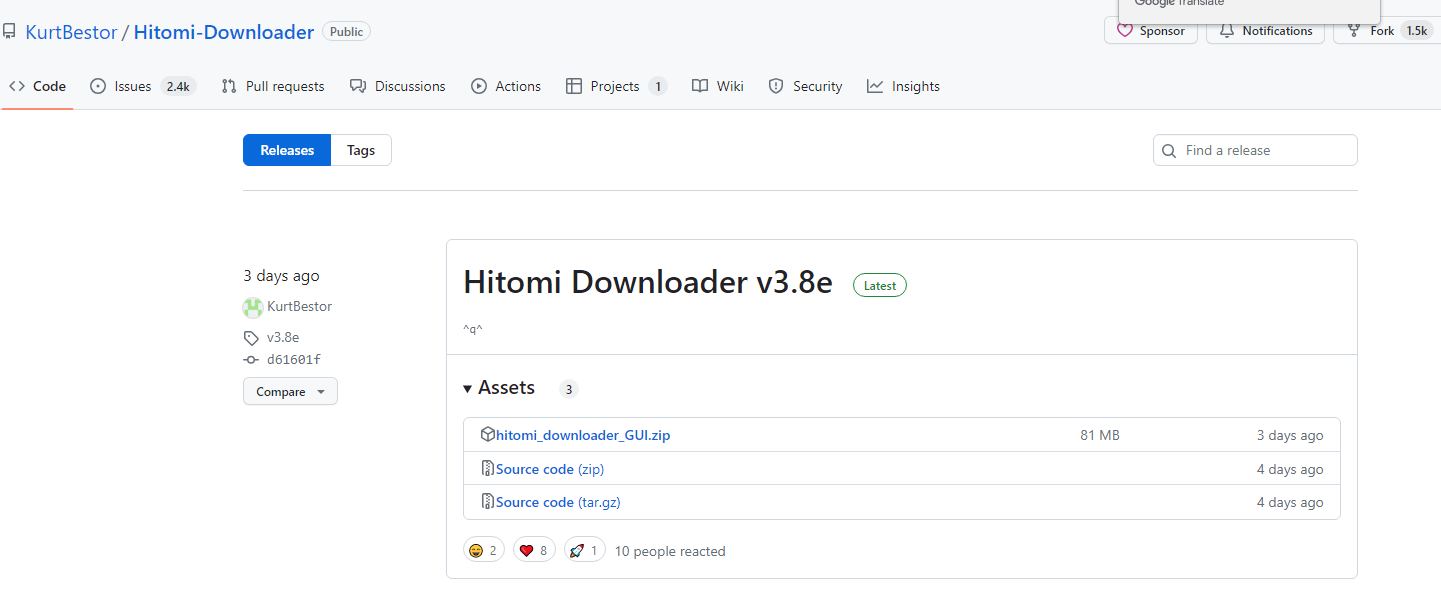Toggle the rocket reaction
The image size is (1441, 602).
[x=585, y=550]
